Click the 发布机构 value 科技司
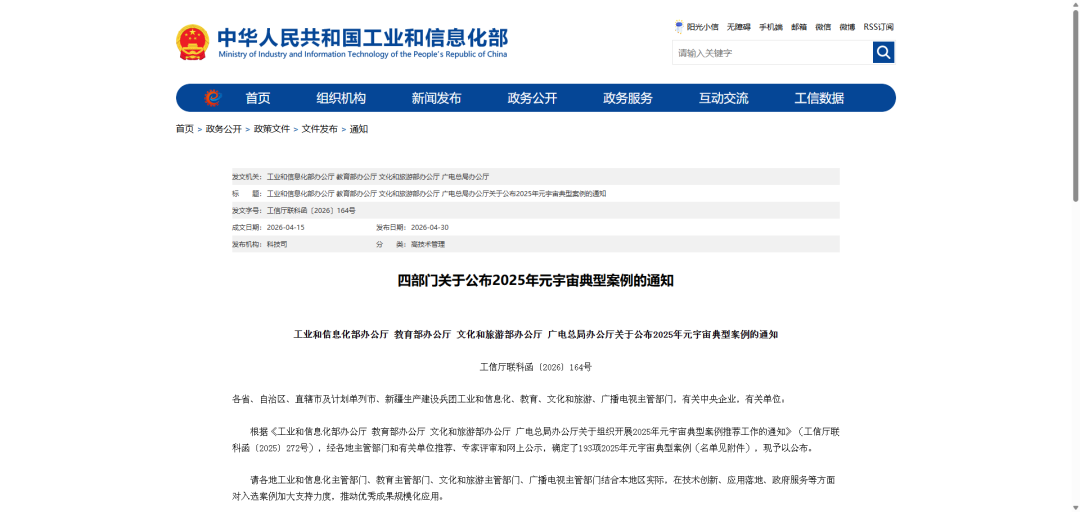 click(277, 244)
